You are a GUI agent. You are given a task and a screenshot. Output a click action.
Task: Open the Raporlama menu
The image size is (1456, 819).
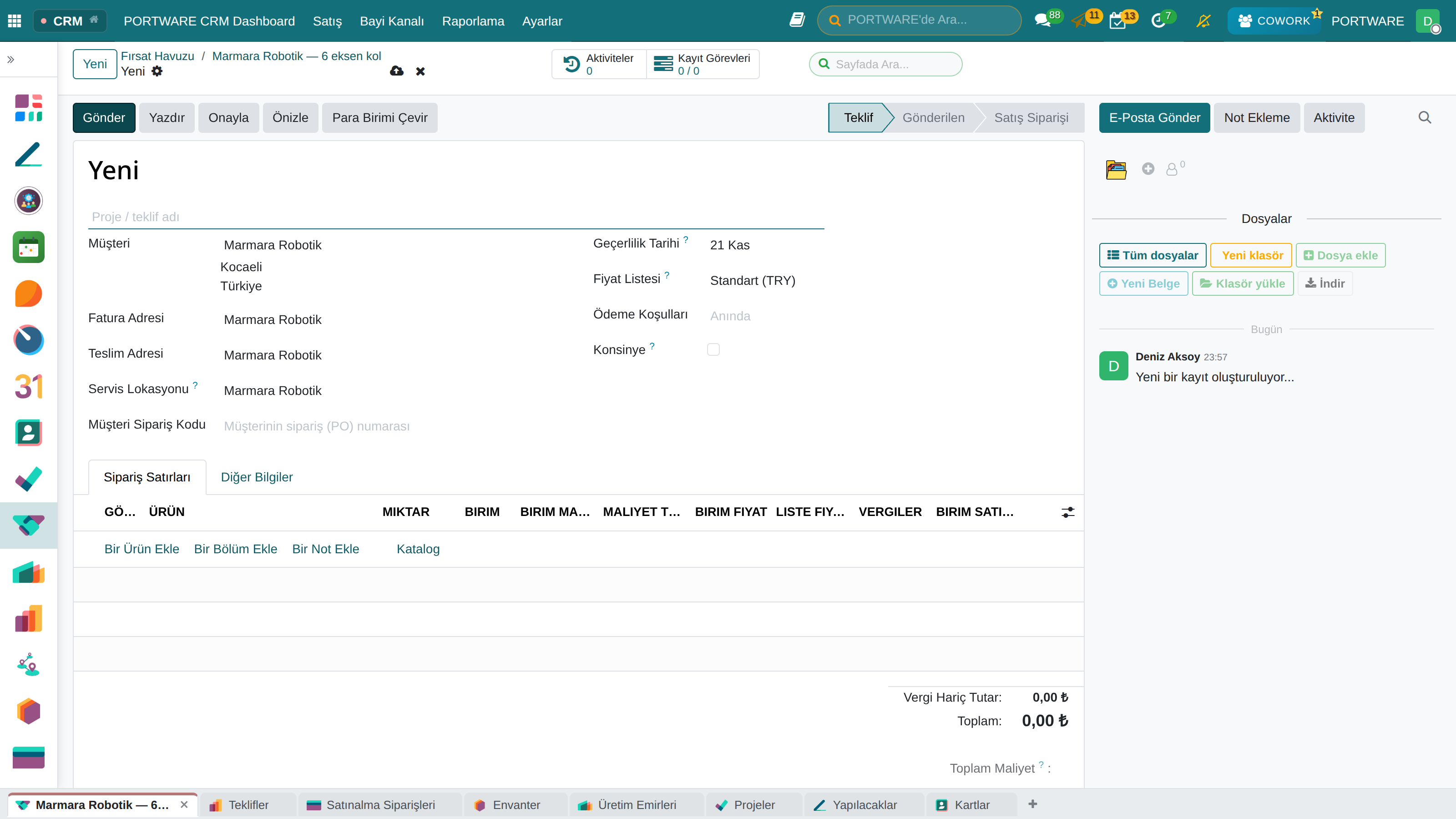[x=473, y=21]
